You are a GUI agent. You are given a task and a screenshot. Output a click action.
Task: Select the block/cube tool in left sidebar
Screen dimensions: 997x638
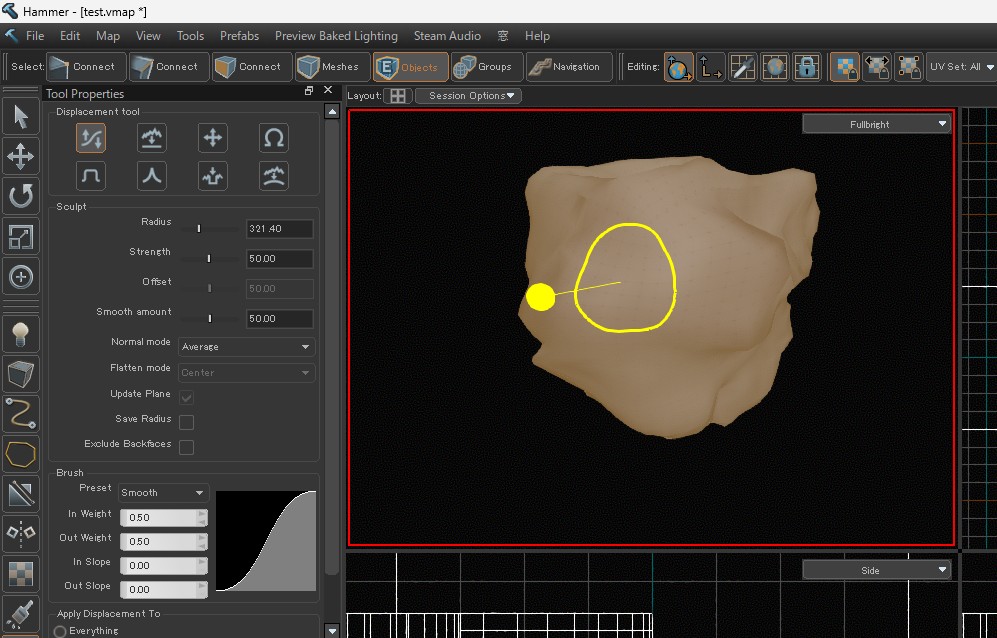click(21, 373)
